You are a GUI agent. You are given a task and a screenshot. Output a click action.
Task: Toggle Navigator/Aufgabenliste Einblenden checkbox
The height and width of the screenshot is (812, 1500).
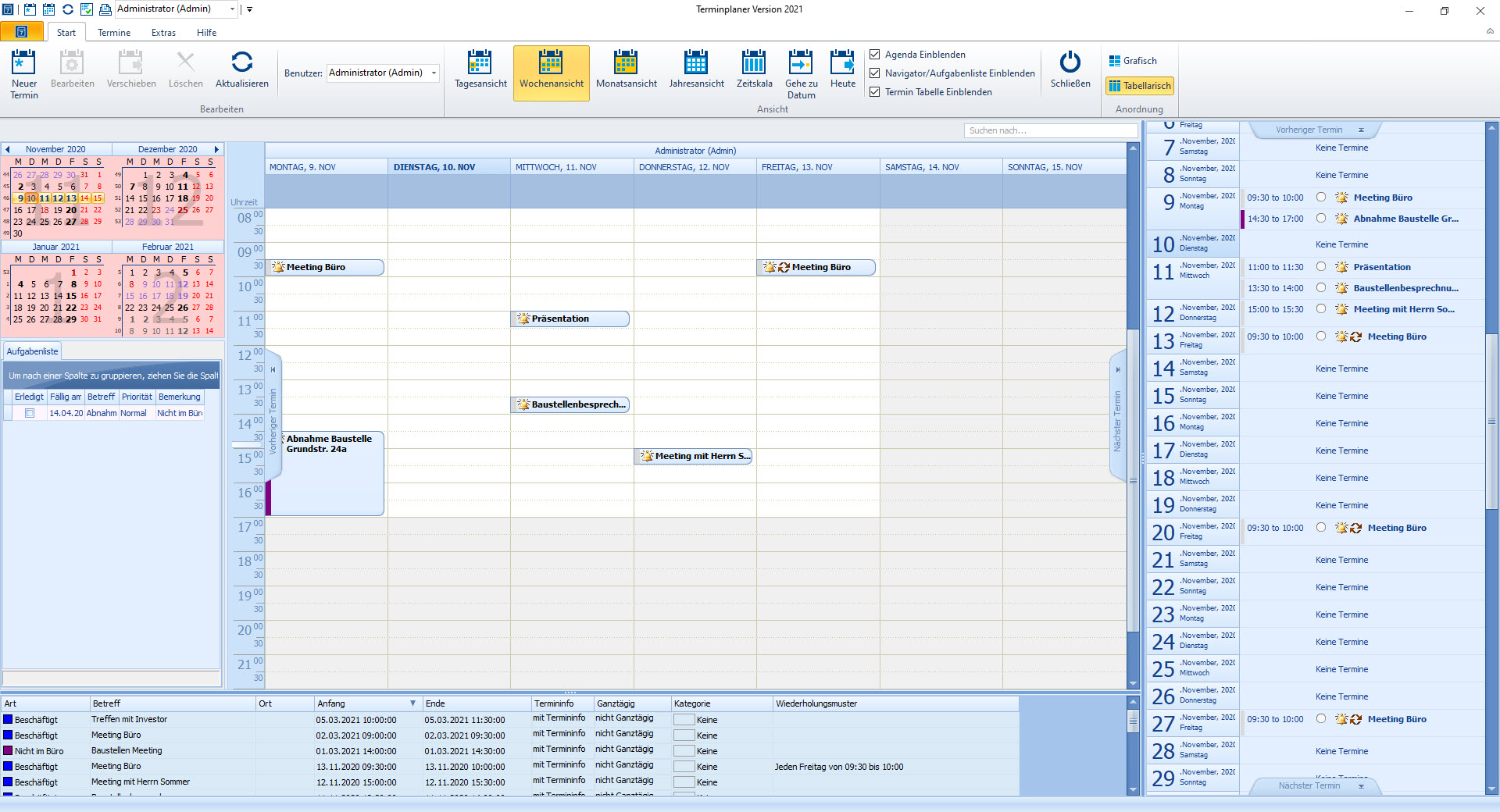[875, 73]
